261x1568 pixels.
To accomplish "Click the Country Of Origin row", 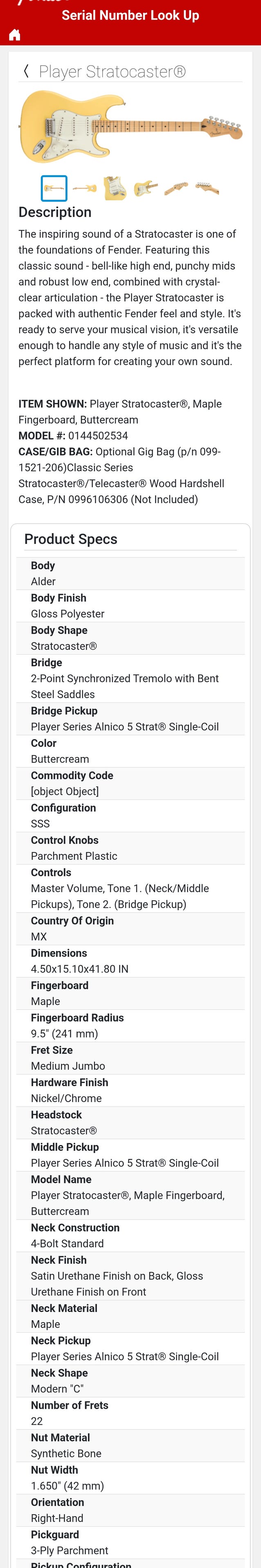I will [x=130, y=928].
